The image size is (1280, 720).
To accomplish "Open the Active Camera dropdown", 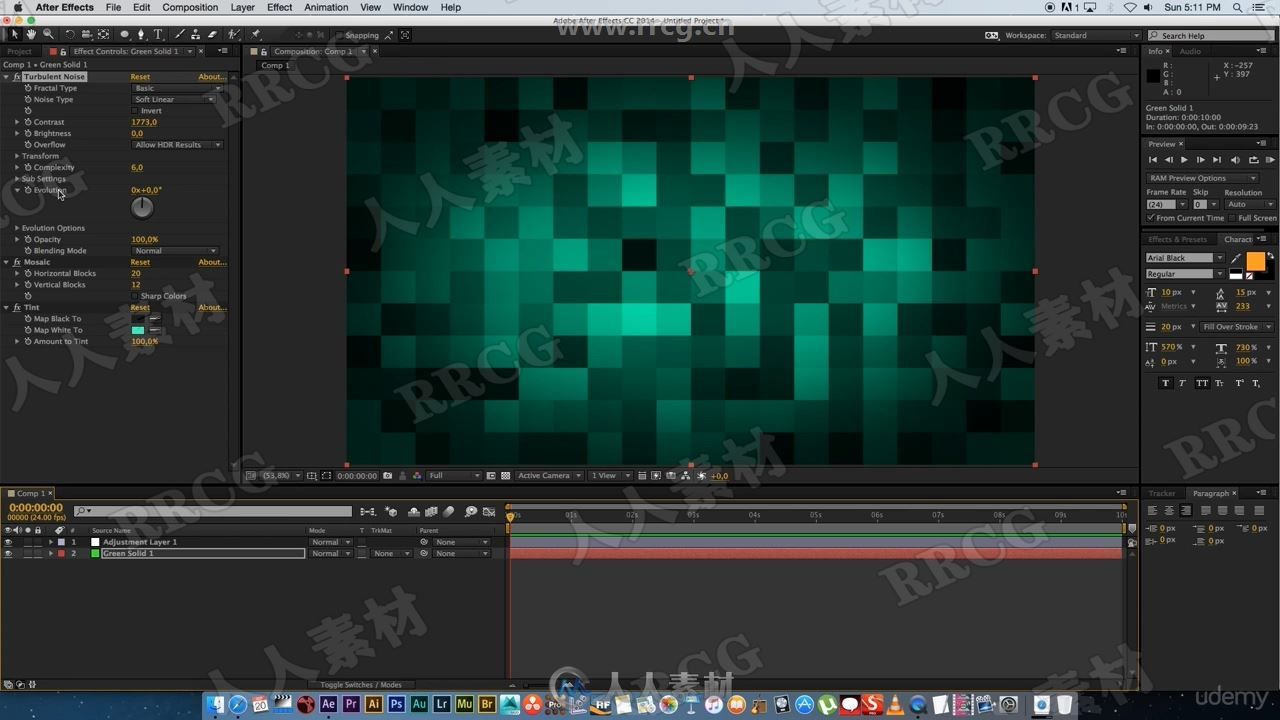I will point(549,476).
